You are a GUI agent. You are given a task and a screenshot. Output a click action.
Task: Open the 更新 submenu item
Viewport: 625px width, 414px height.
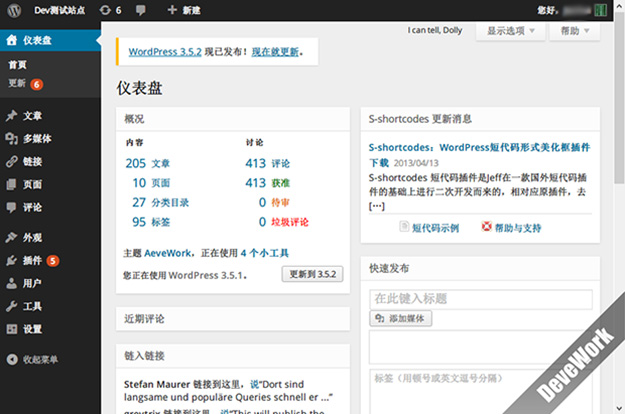17,83
